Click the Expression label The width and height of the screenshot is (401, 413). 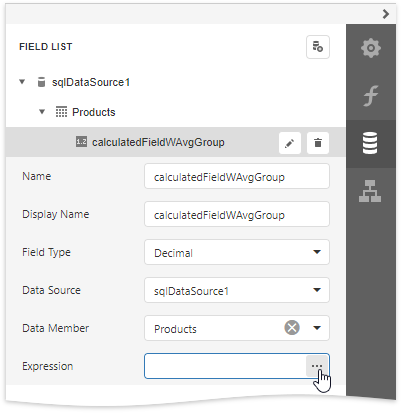(x=48, y=366)
